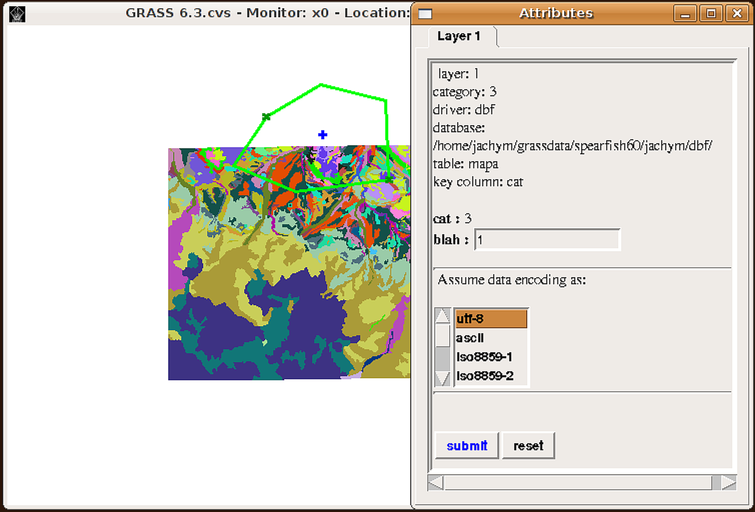755x512 pixels.
Task: Open the Attributes window menu icon
Action: [x=425, y=13]
